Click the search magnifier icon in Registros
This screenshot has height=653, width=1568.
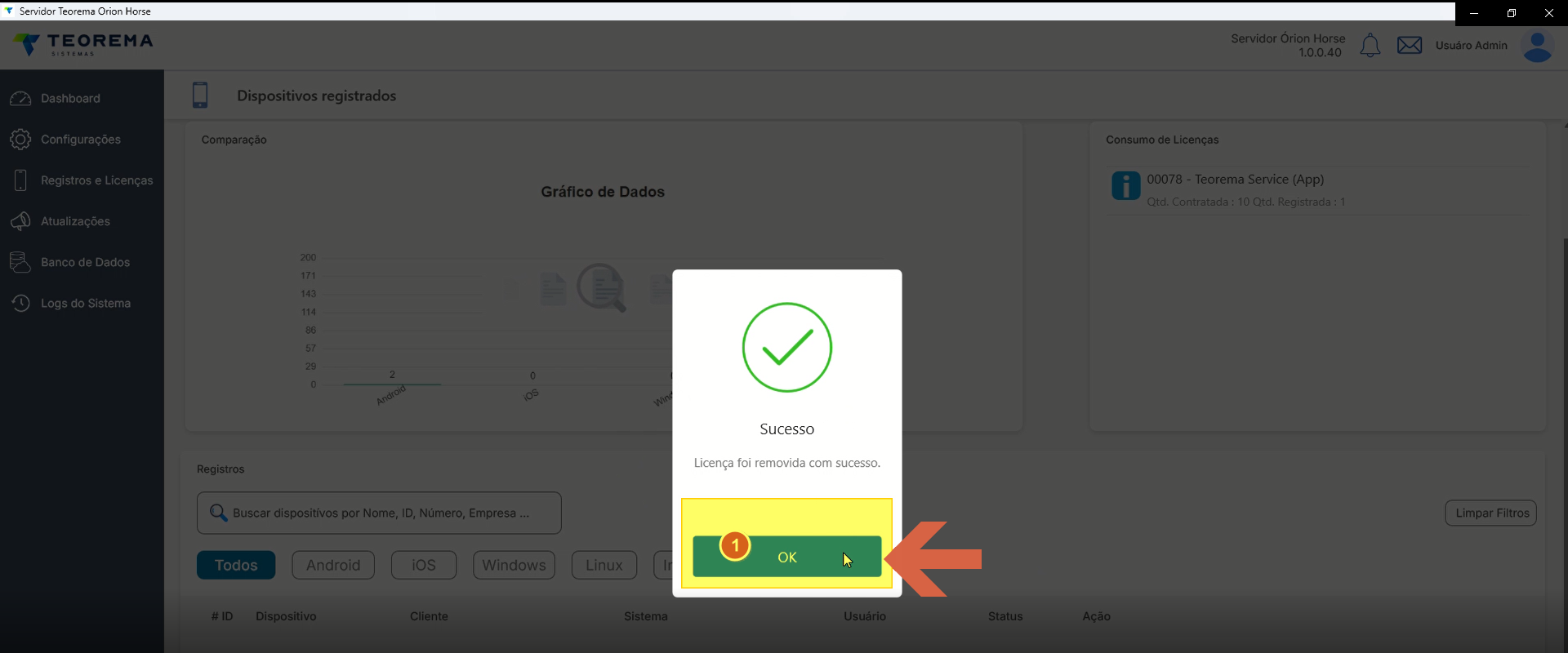tap(218, 513)
